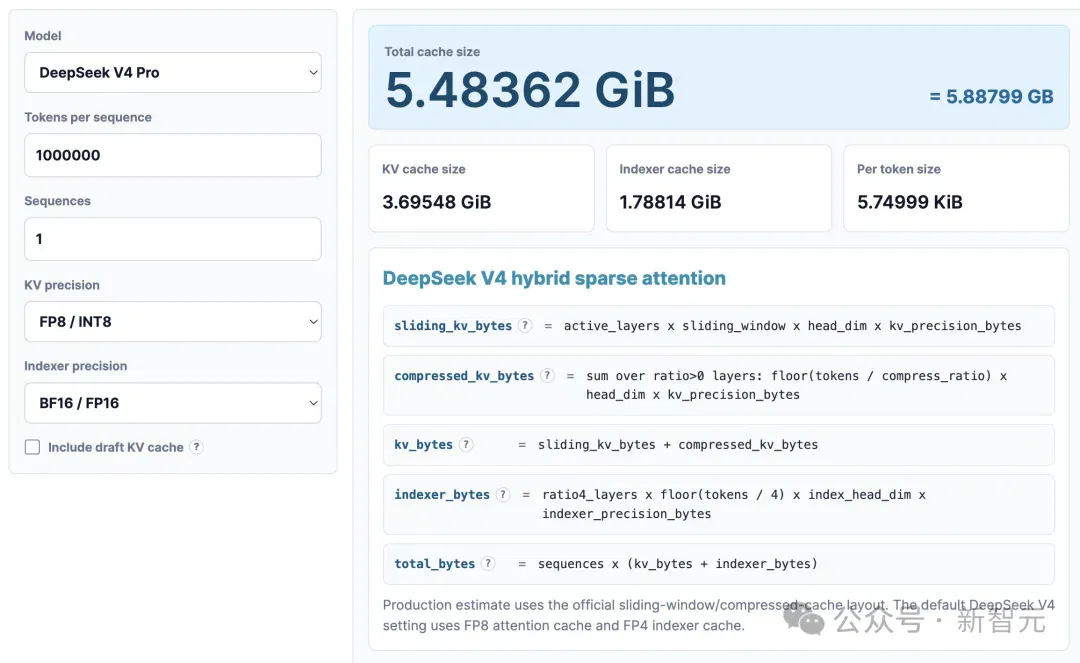Viewport: 1080px width, 663px height.
Task: Select the KV cache size card
Action: coord(481,188)
